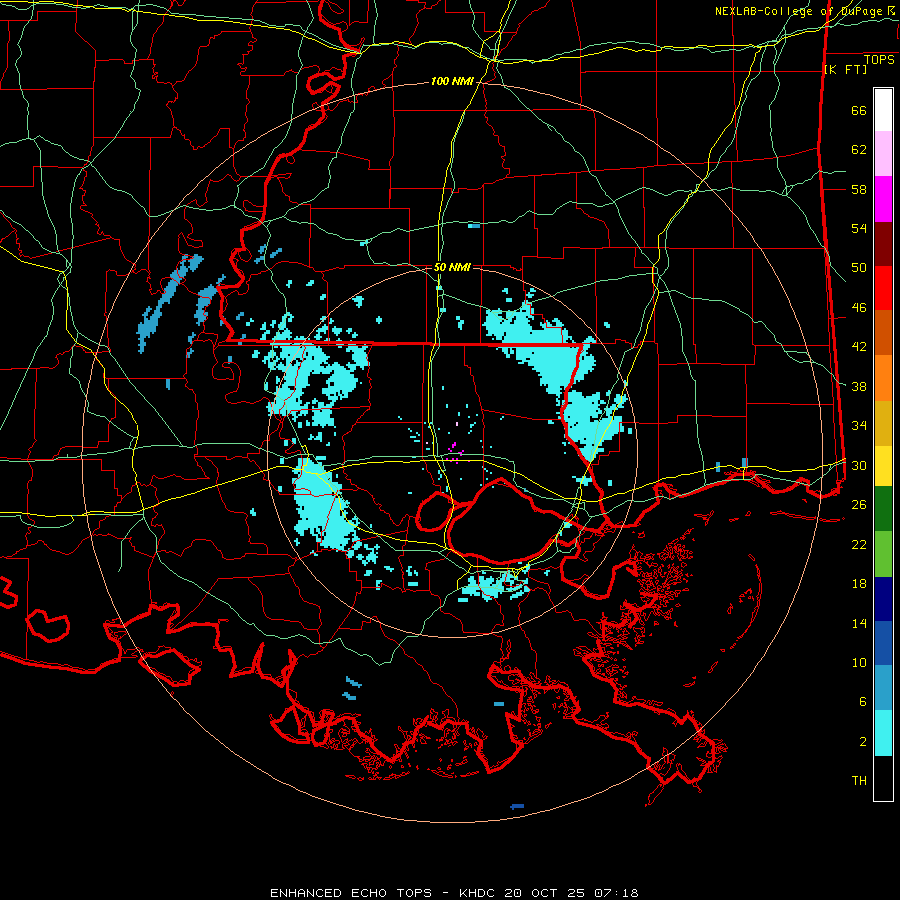Viewport: 900px width, 900px height.
Task: Click the dark orange swatch between the 42 and 46 kft labels
Action: 883,332
